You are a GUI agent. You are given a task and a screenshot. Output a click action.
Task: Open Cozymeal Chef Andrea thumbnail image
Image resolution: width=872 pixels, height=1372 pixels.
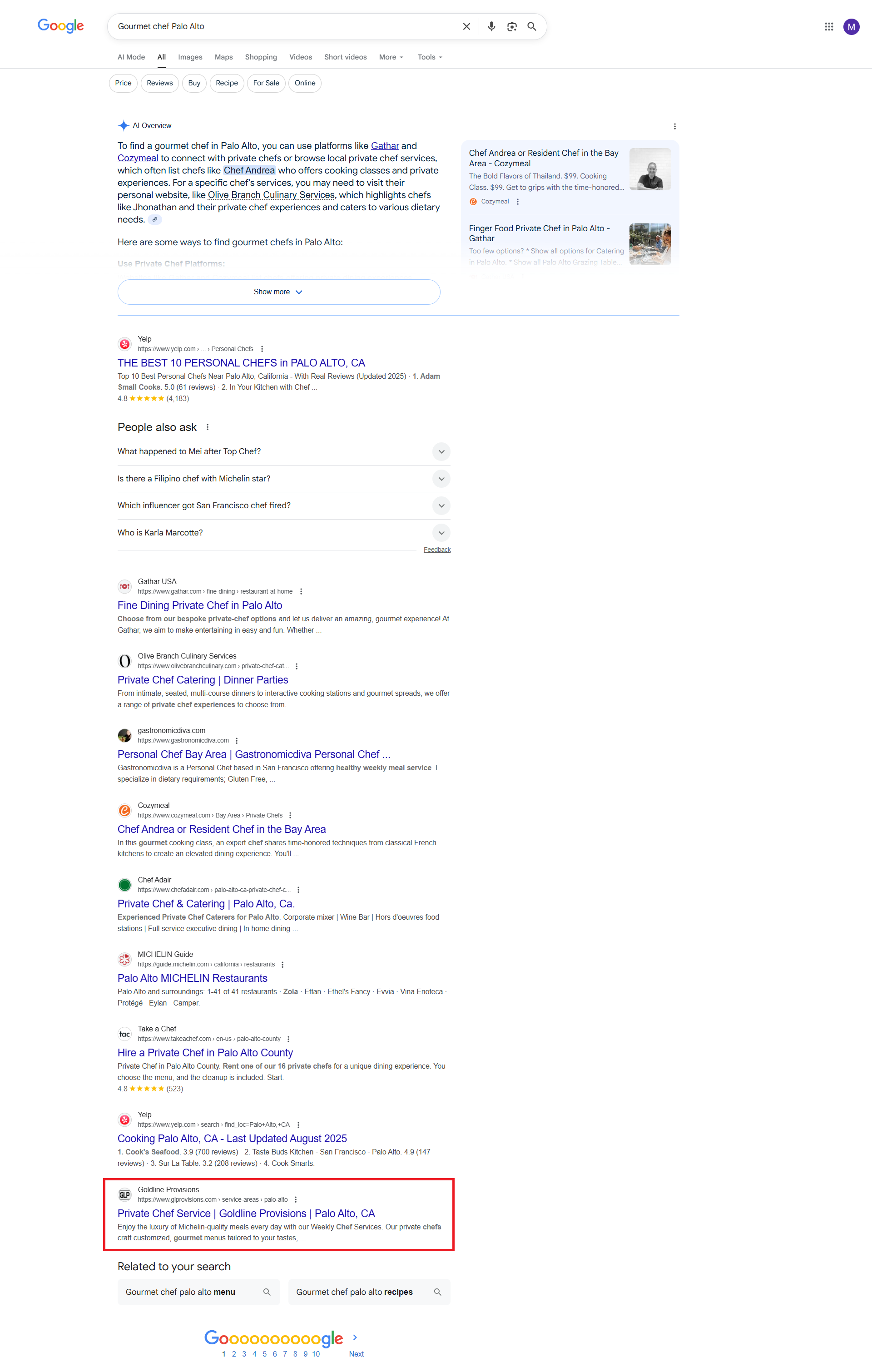pos(650,169)
